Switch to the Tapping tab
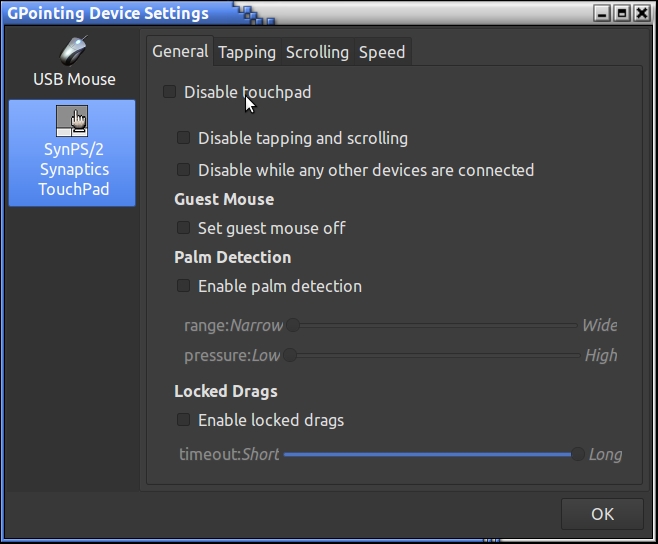Viewport: 658px width, 544px height. [x=247, y=52]
